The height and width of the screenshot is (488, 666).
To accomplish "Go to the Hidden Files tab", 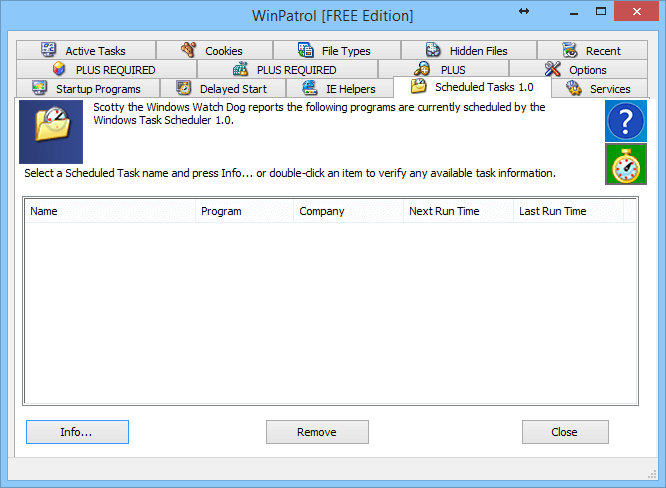I will [x=469, y=50].
